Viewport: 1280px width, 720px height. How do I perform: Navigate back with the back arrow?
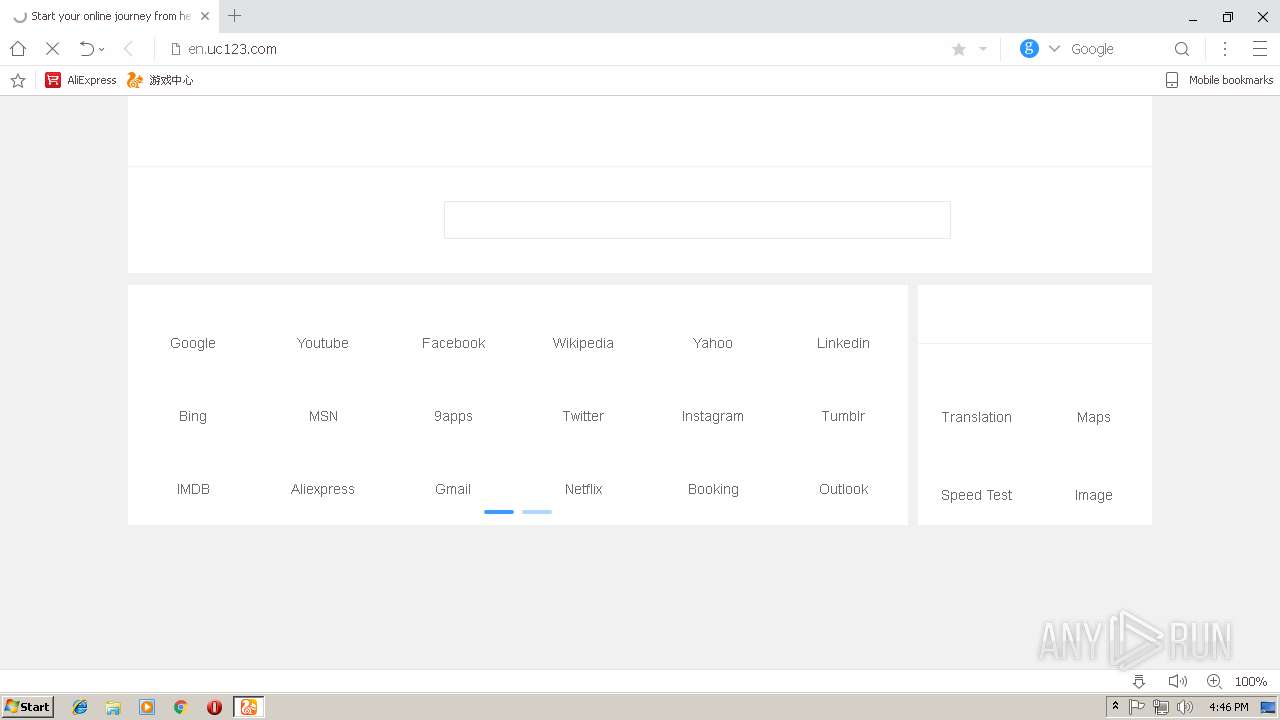click(x=128, y=49)
